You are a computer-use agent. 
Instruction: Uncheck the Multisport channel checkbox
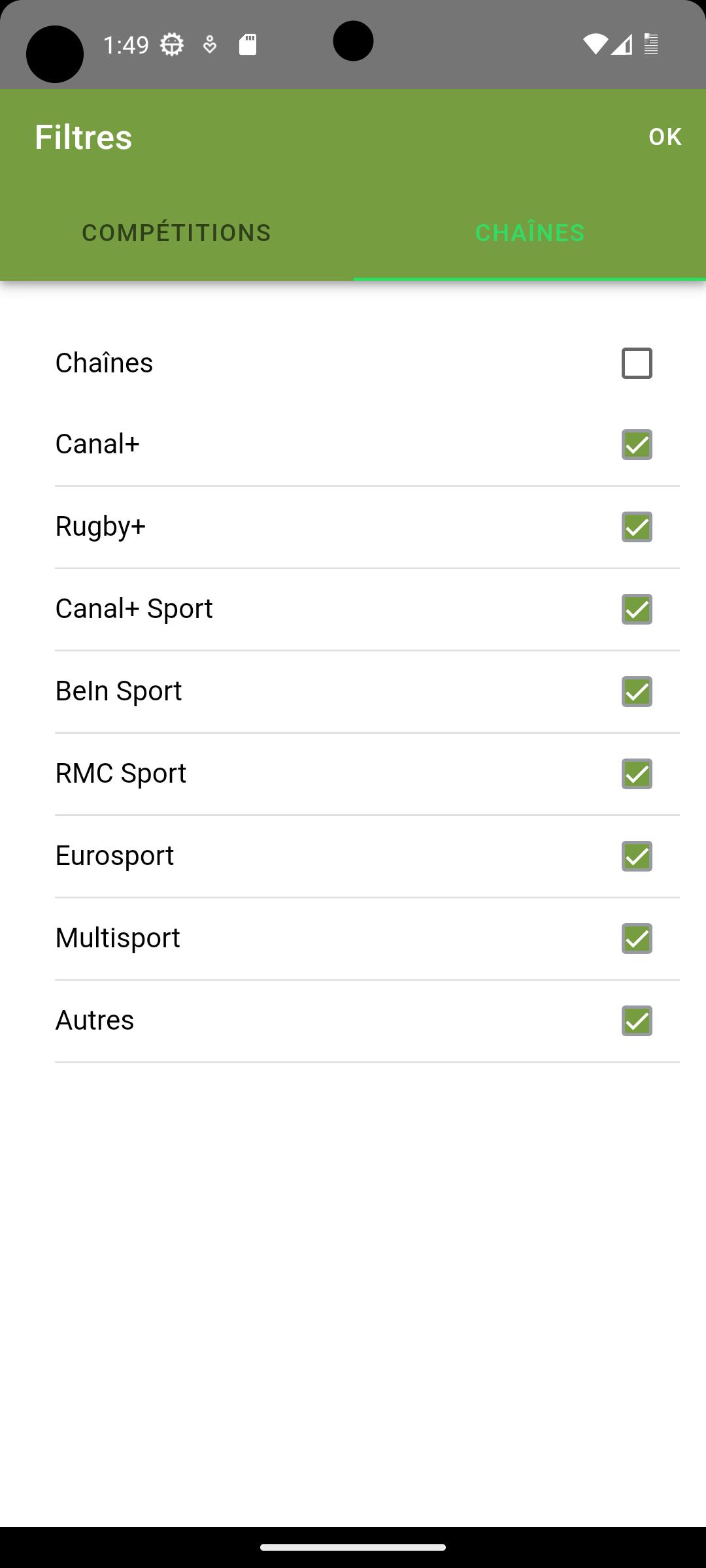[637, 939]
